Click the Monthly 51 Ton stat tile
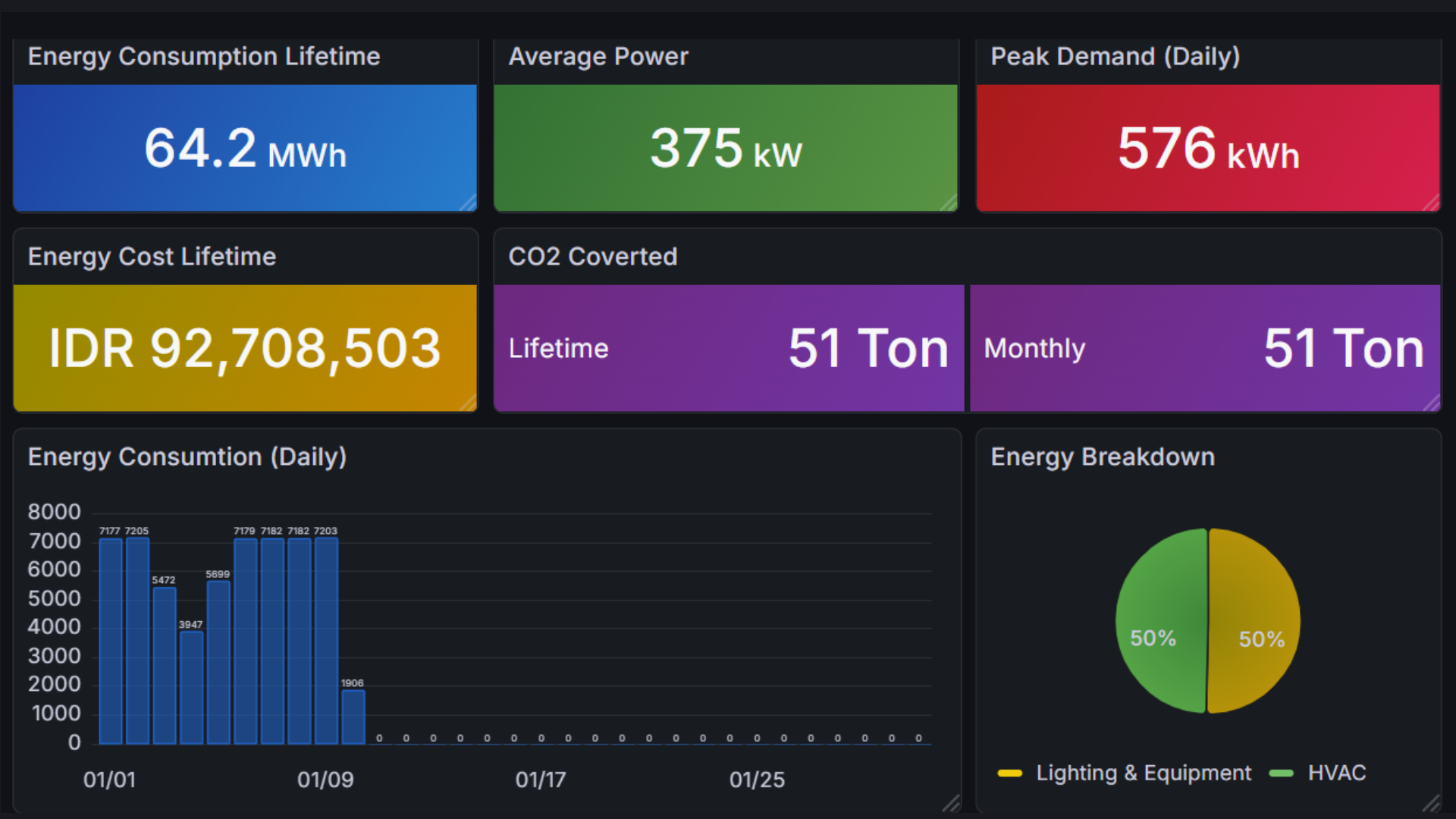The height and width of the screenshot is (819, 1456). click(1204, 349)
